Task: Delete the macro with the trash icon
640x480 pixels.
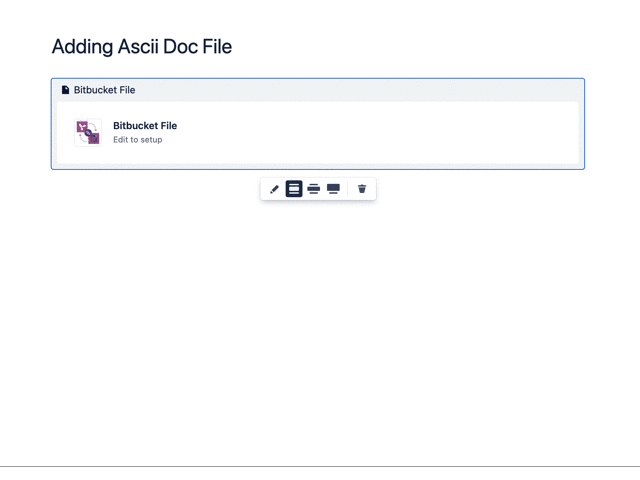Action: pyautogui.click(x=362, y=189)
